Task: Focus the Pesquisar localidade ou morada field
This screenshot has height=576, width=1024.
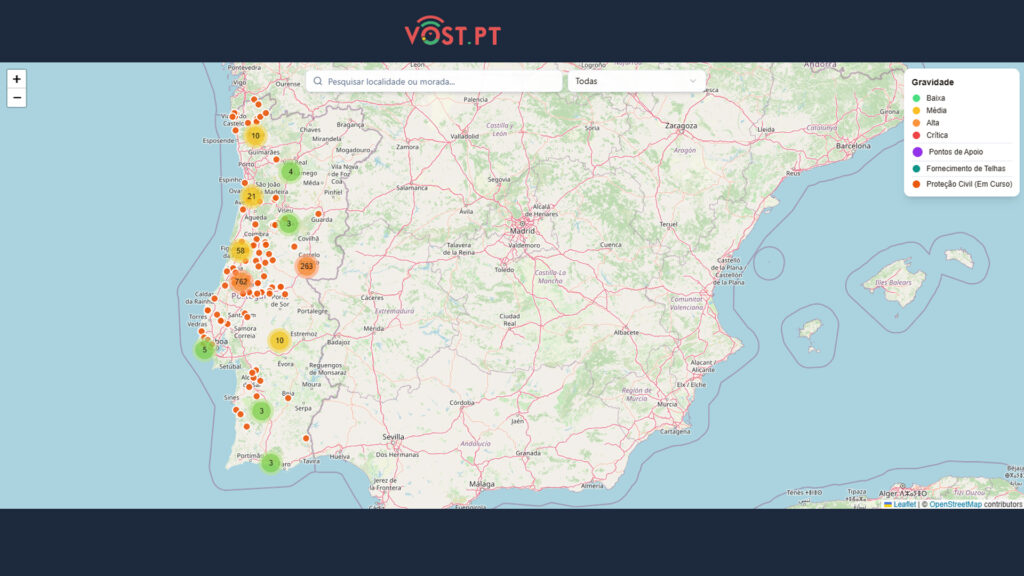Action: pos(440,81)
